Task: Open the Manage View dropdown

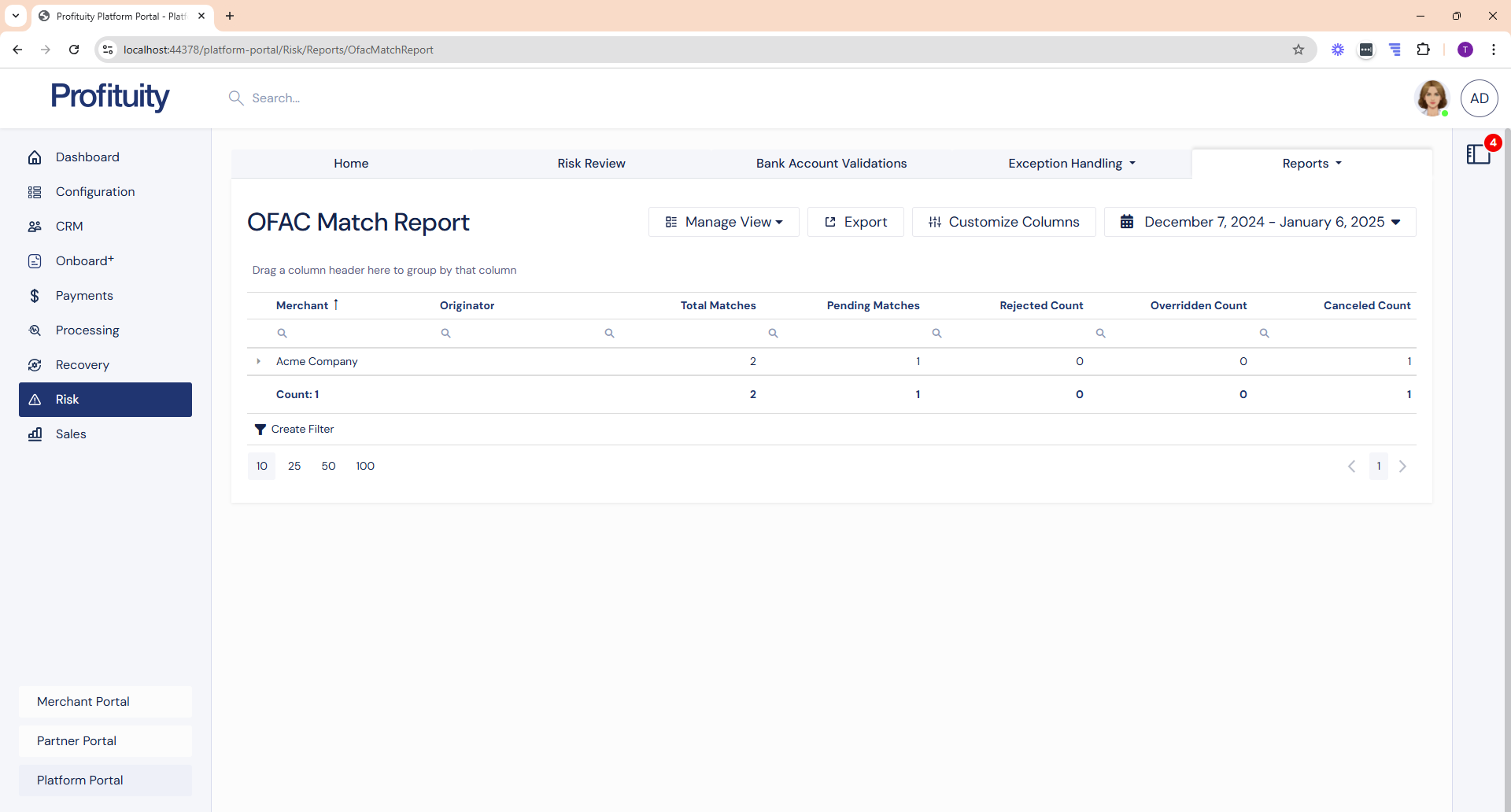Action: (x=723, y=222)
